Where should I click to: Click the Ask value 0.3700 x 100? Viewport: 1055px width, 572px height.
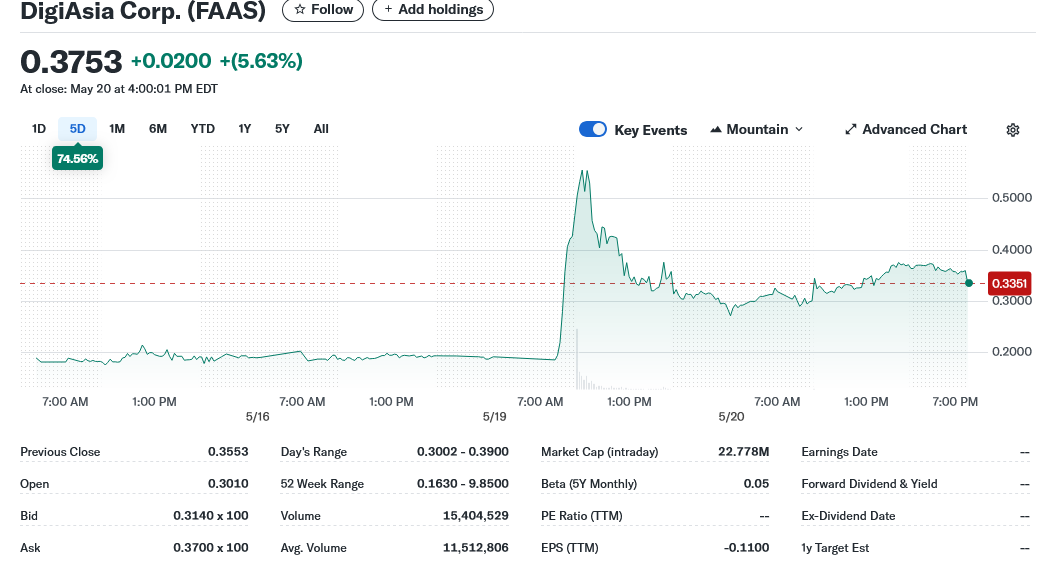tap(211, 548)
